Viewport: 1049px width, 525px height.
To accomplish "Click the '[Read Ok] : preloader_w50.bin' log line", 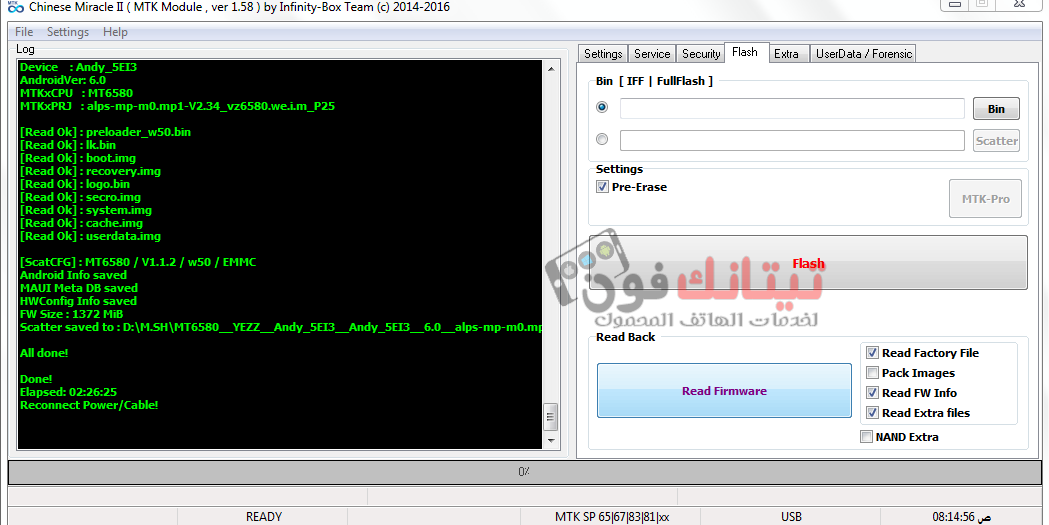I will coord(105,132).
